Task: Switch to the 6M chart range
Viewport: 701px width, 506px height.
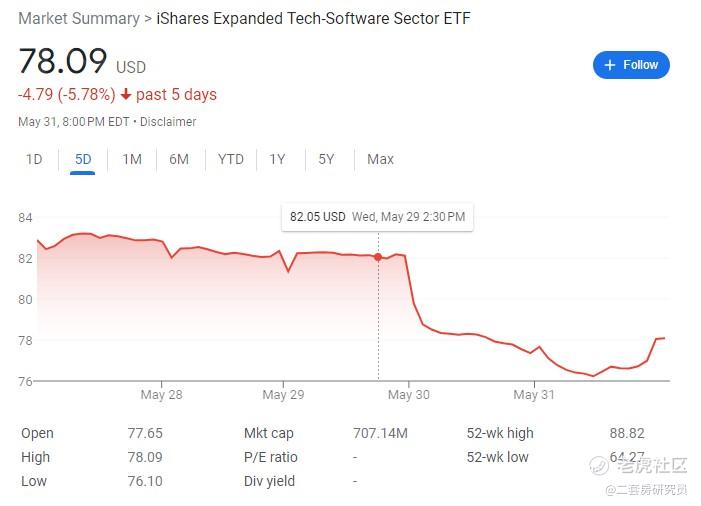Action: (x=179, y=159)
